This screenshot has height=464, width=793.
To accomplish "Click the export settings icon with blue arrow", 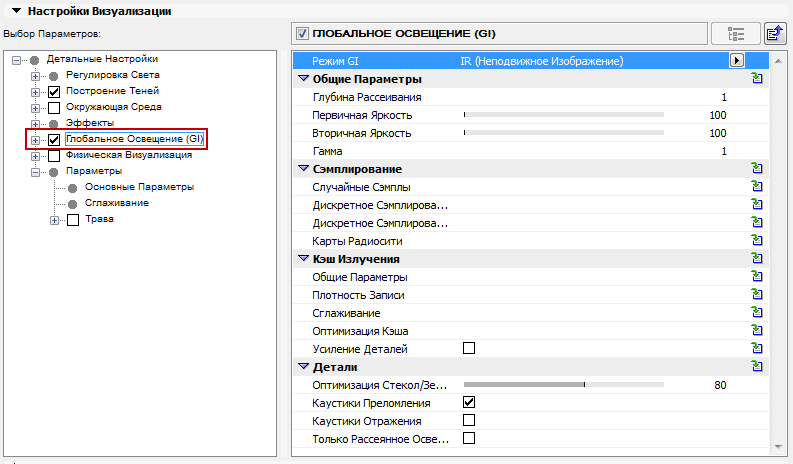I will click(775, 33).
